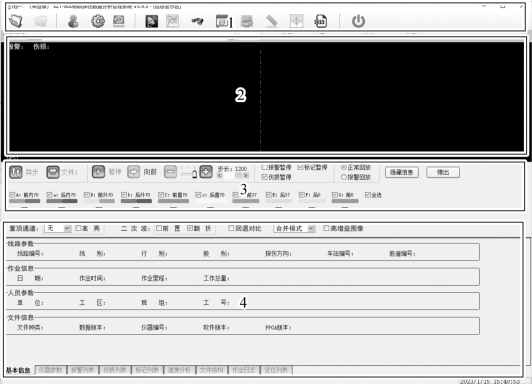Open a data file with the folder icon
Image resolution: width=532 pixels, height=384 pixels.
16,21
